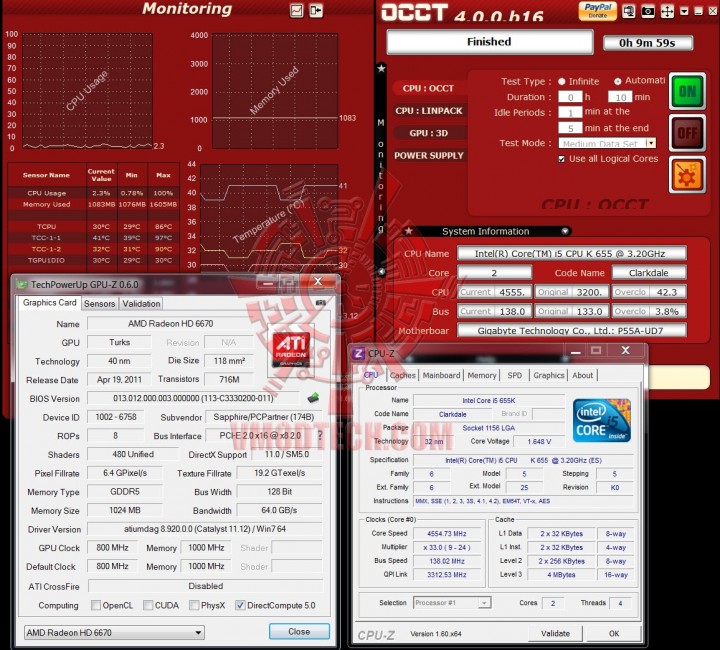Click the Bus Interface question mark in GPU-Z
The image size is (720, 650).
tap(320, 435)
